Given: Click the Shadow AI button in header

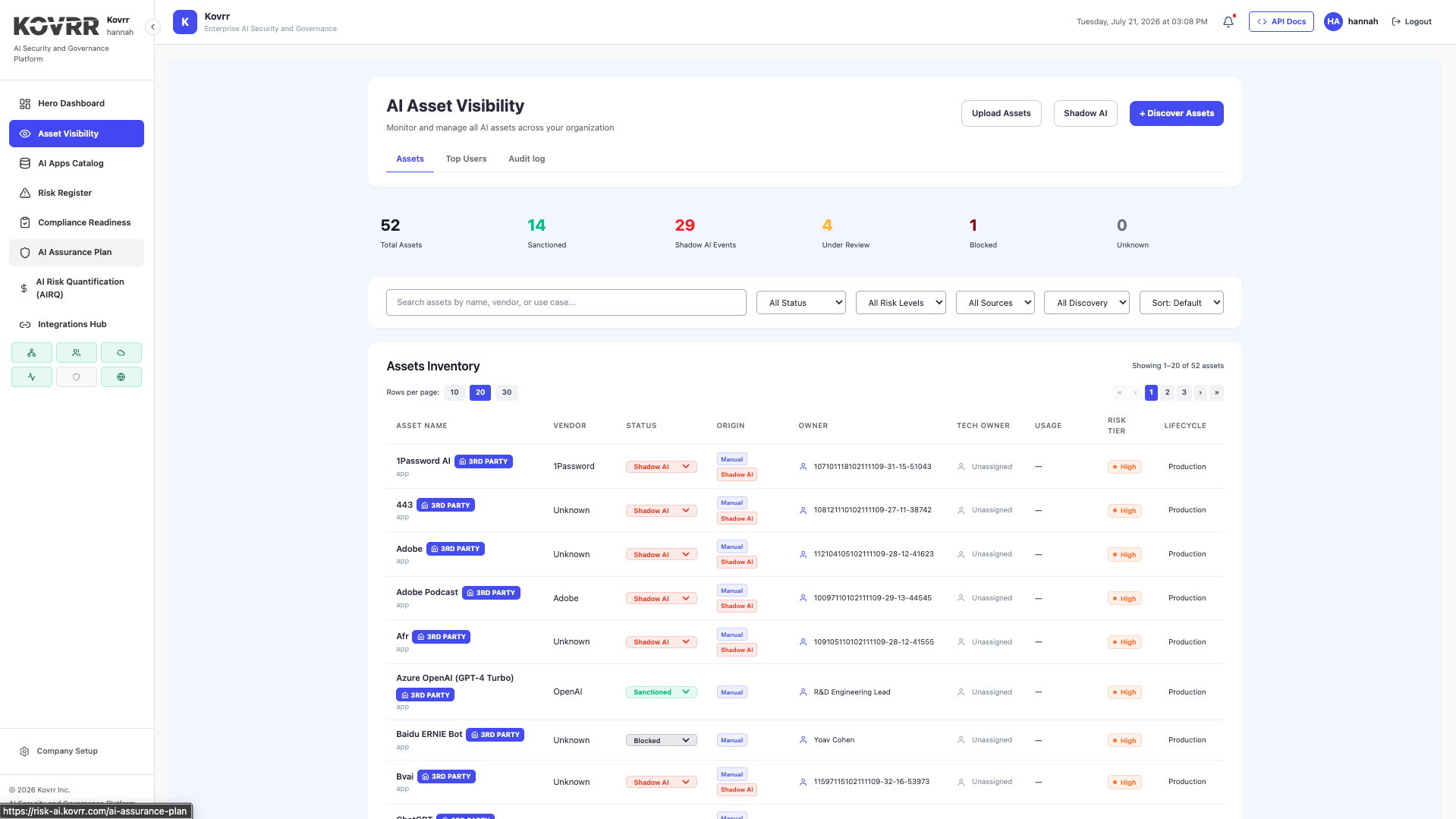Looking at the screenshot, I should click(1085, 113).
